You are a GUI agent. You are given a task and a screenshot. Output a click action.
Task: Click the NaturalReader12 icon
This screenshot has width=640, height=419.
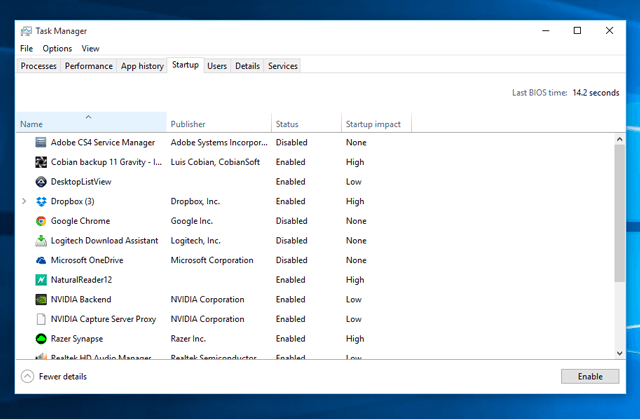click(x=41, y=280)
